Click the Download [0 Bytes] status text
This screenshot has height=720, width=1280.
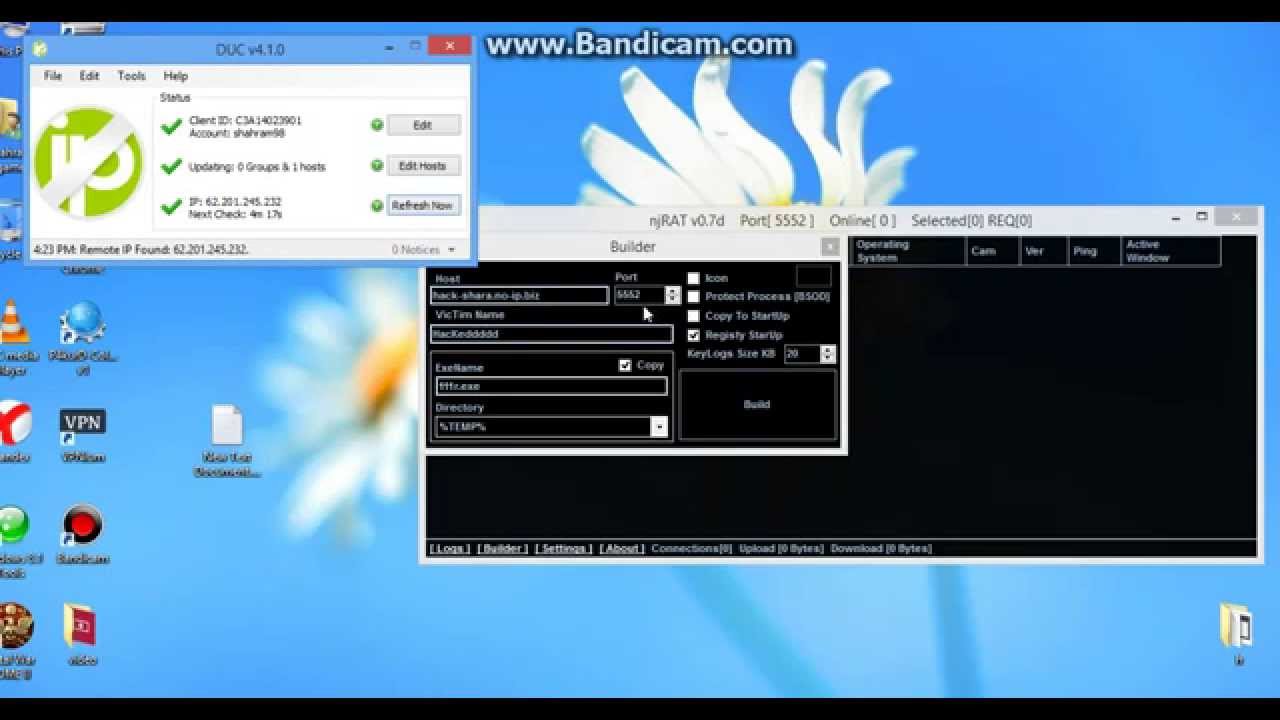[881, 549]
